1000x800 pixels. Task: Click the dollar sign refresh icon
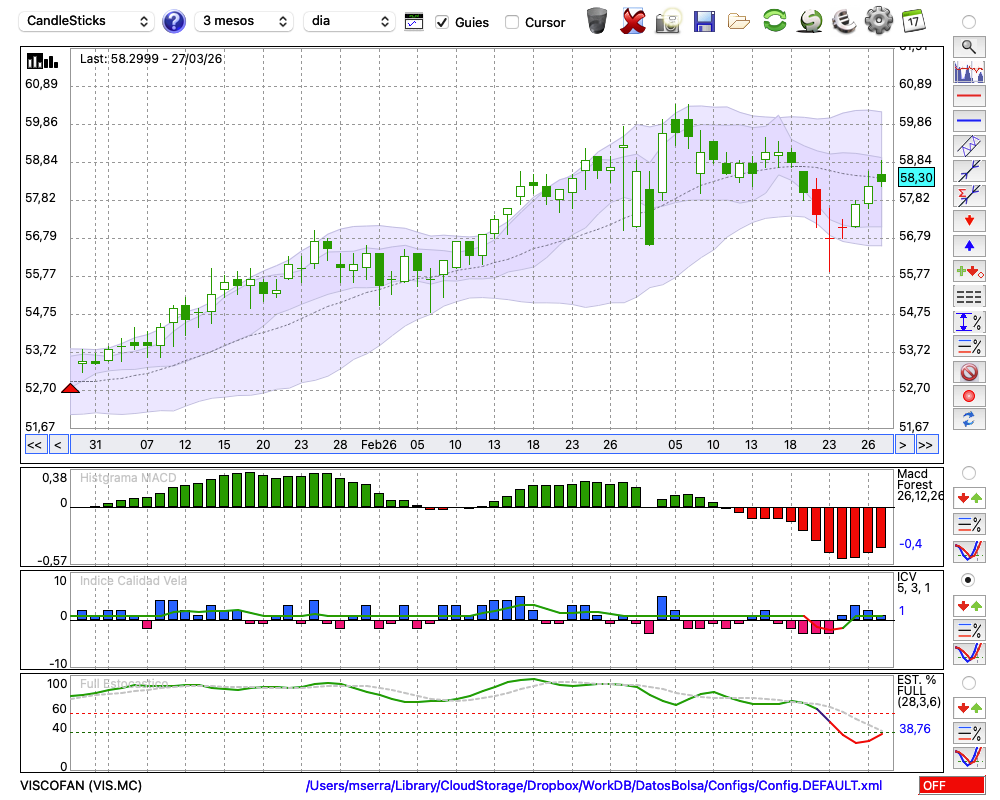(x=810, y=21)
